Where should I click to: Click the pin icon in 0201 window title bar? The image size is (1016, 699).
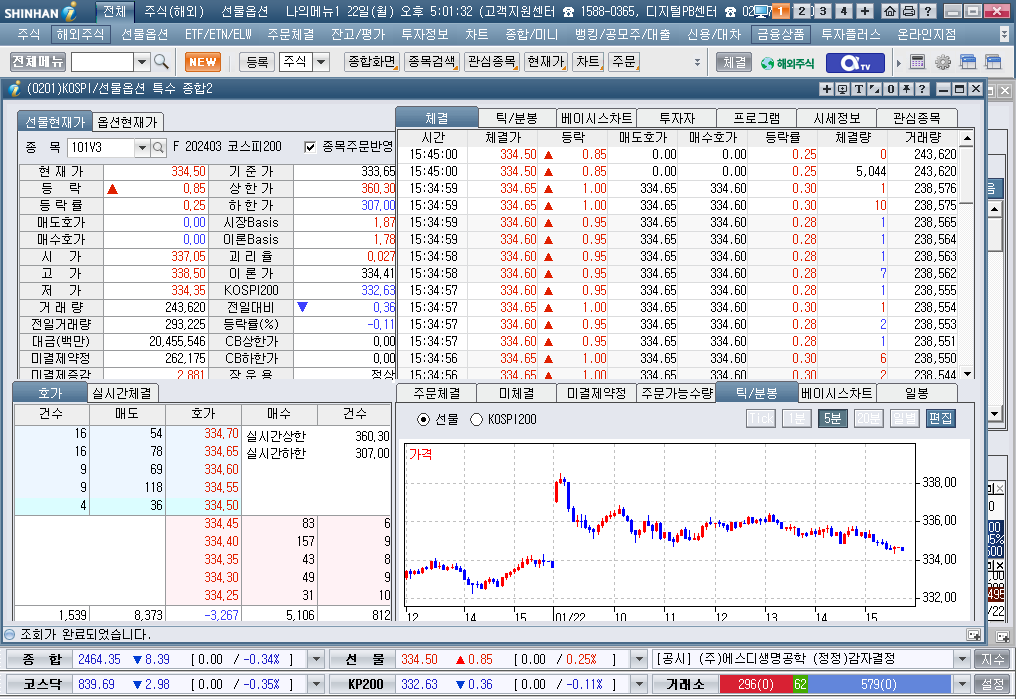point(906,89)
